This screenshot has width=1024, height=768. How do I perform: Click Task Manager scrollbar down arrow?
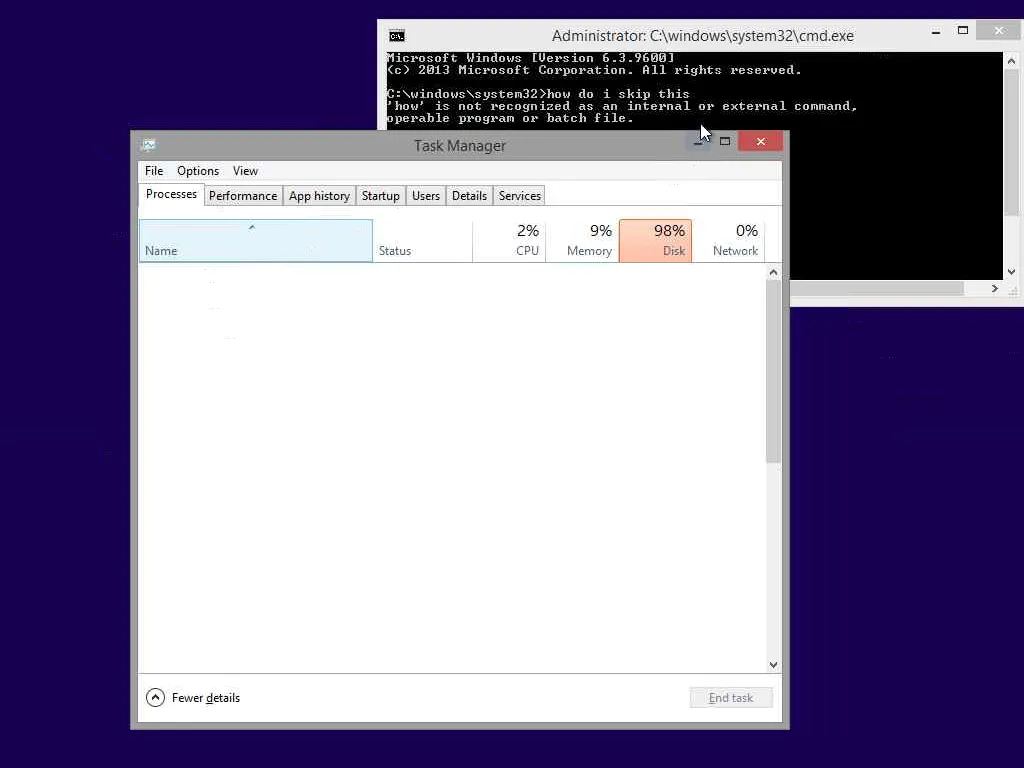[x=773, y=665]
